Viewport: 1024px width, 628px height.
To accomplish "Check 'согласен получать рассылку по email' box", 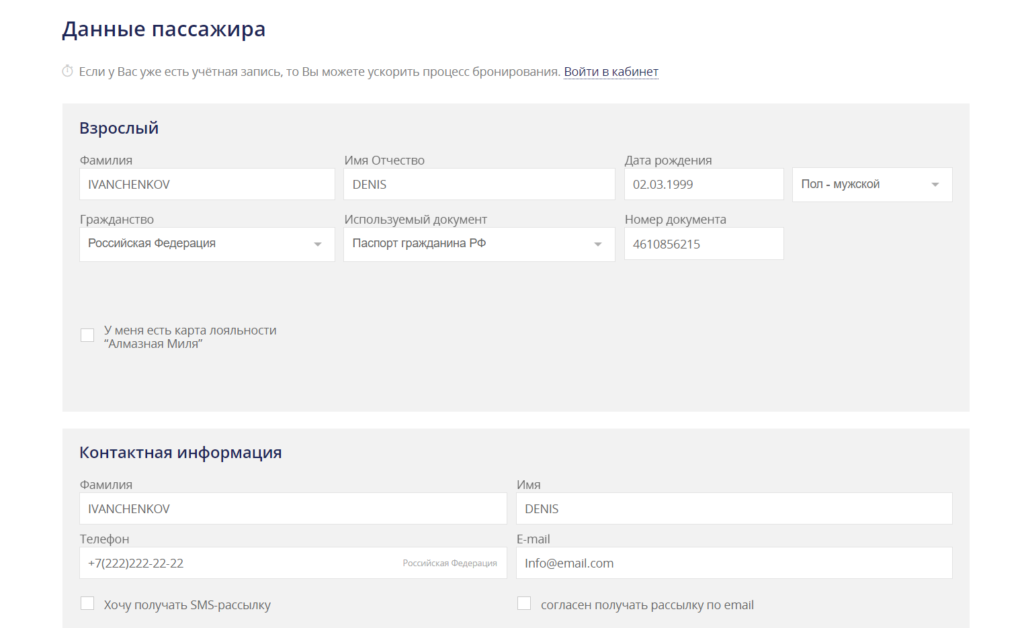I will 524,604.
